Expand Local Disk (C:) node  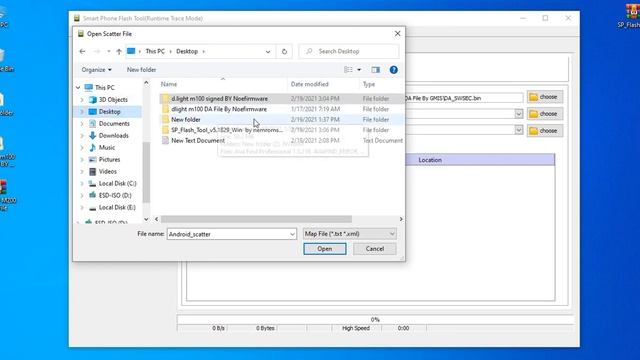pos(82,184)
